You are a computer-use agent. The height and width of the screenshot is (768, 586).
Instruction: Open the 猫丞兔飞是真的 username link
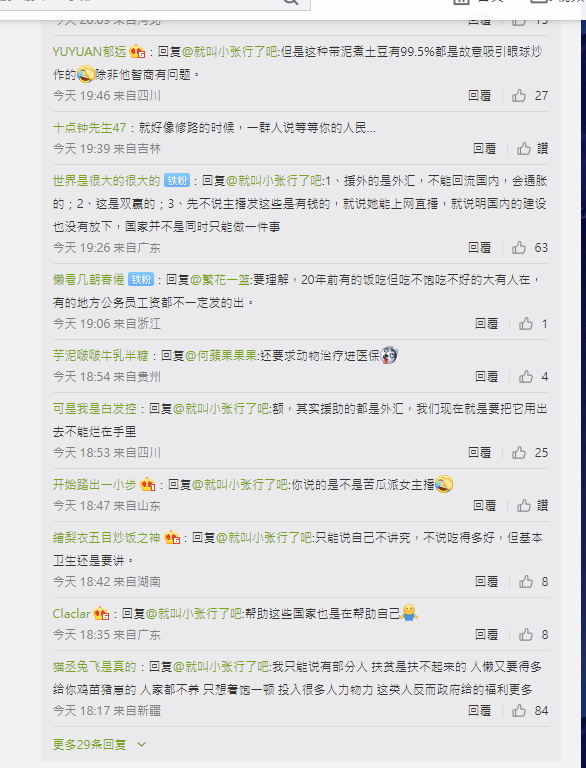(95, 667)
